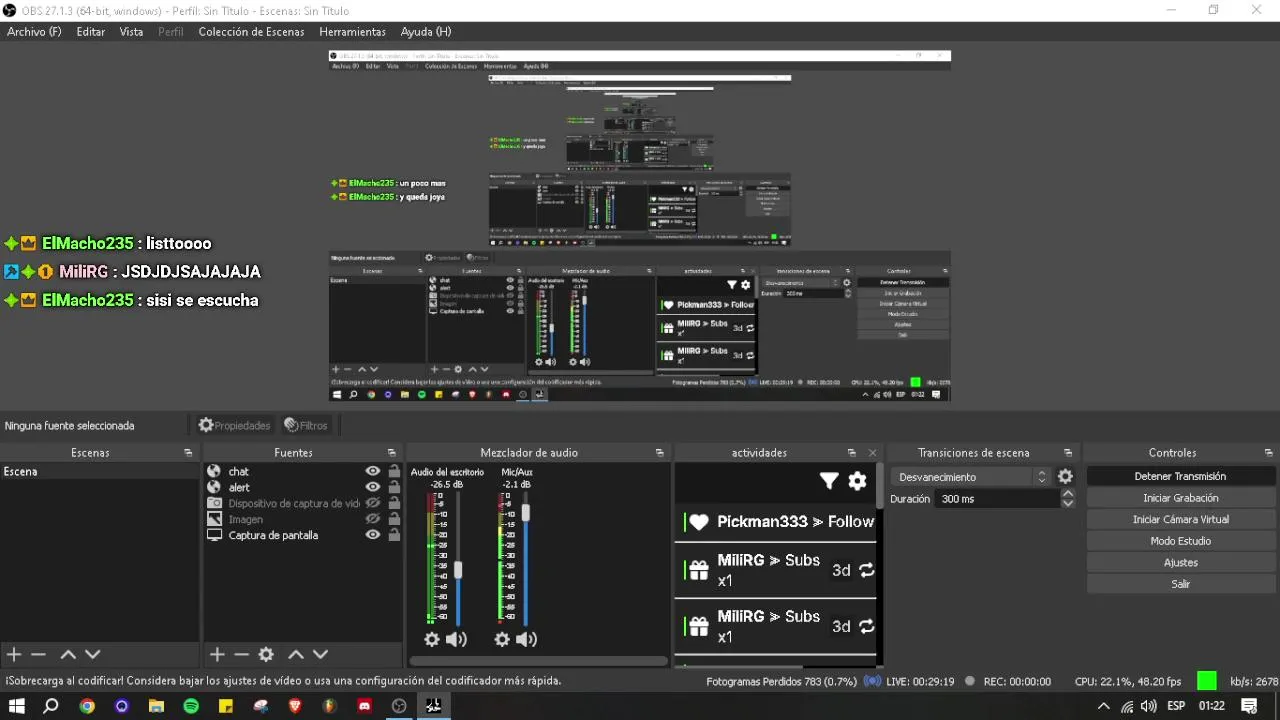Screen dimensions: 1280x720
Task: Switch to Modo Estudio
Action: click(x=1180, y=541)
